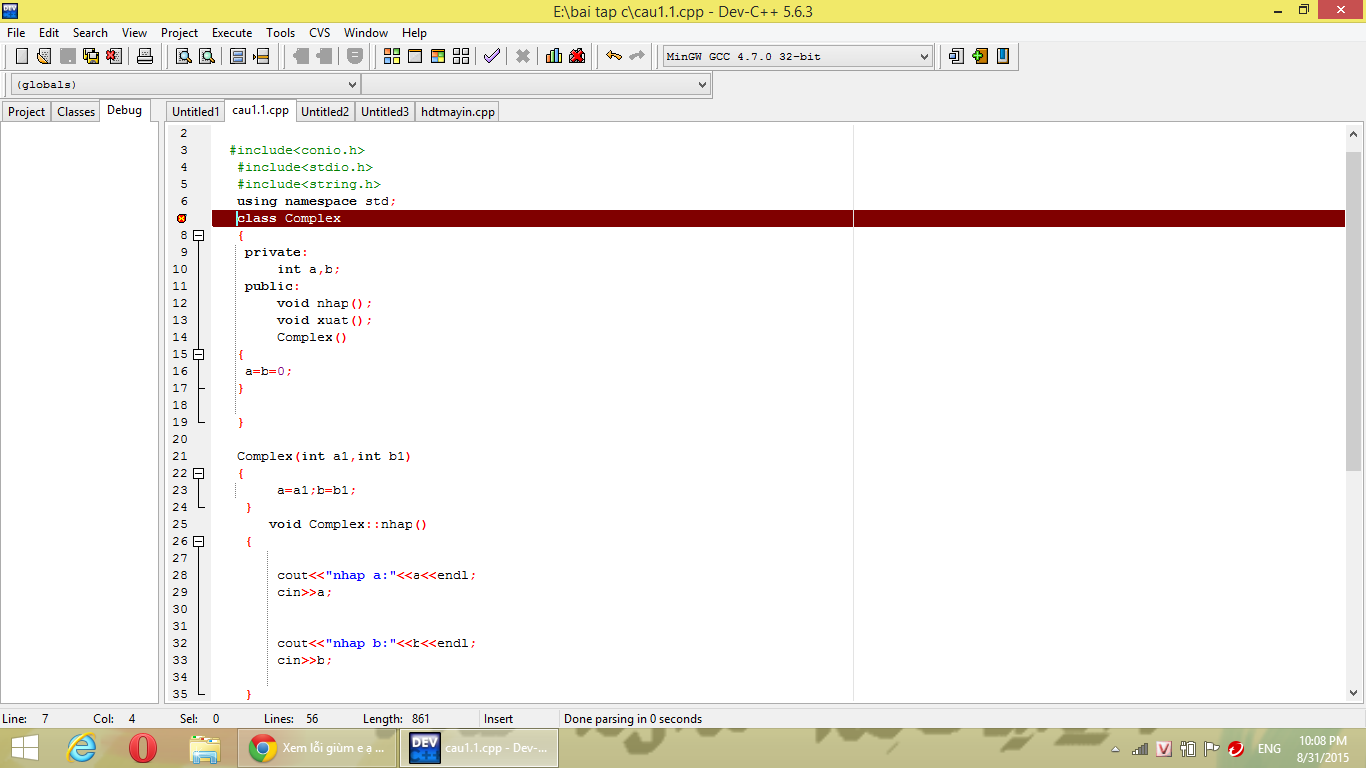Open the MinGW GCC compiler dropdown
The width and height of the screenshot is (1366, 768).
click(924, 57)
